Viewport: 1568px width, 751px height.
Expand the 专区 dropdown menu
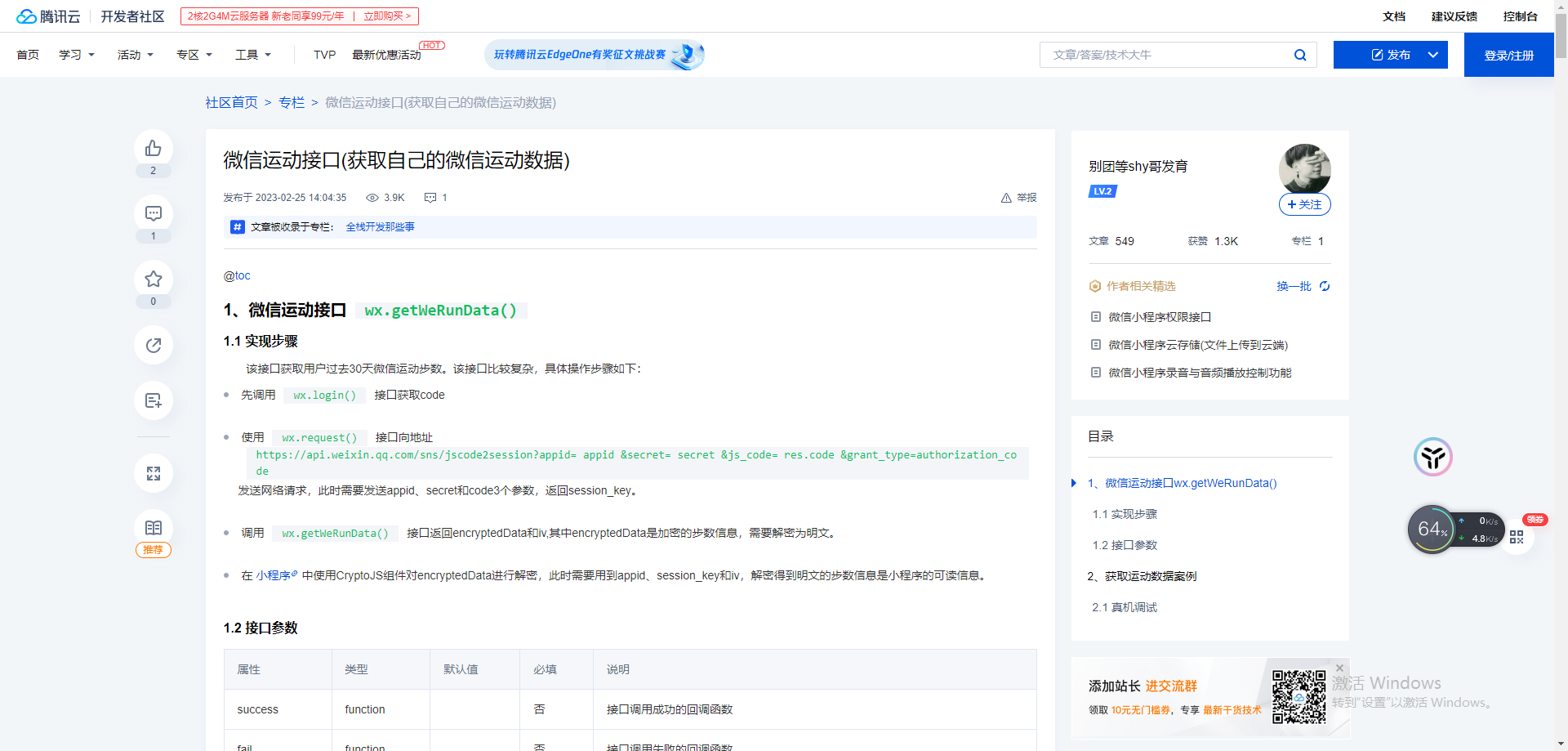point(194,55)
